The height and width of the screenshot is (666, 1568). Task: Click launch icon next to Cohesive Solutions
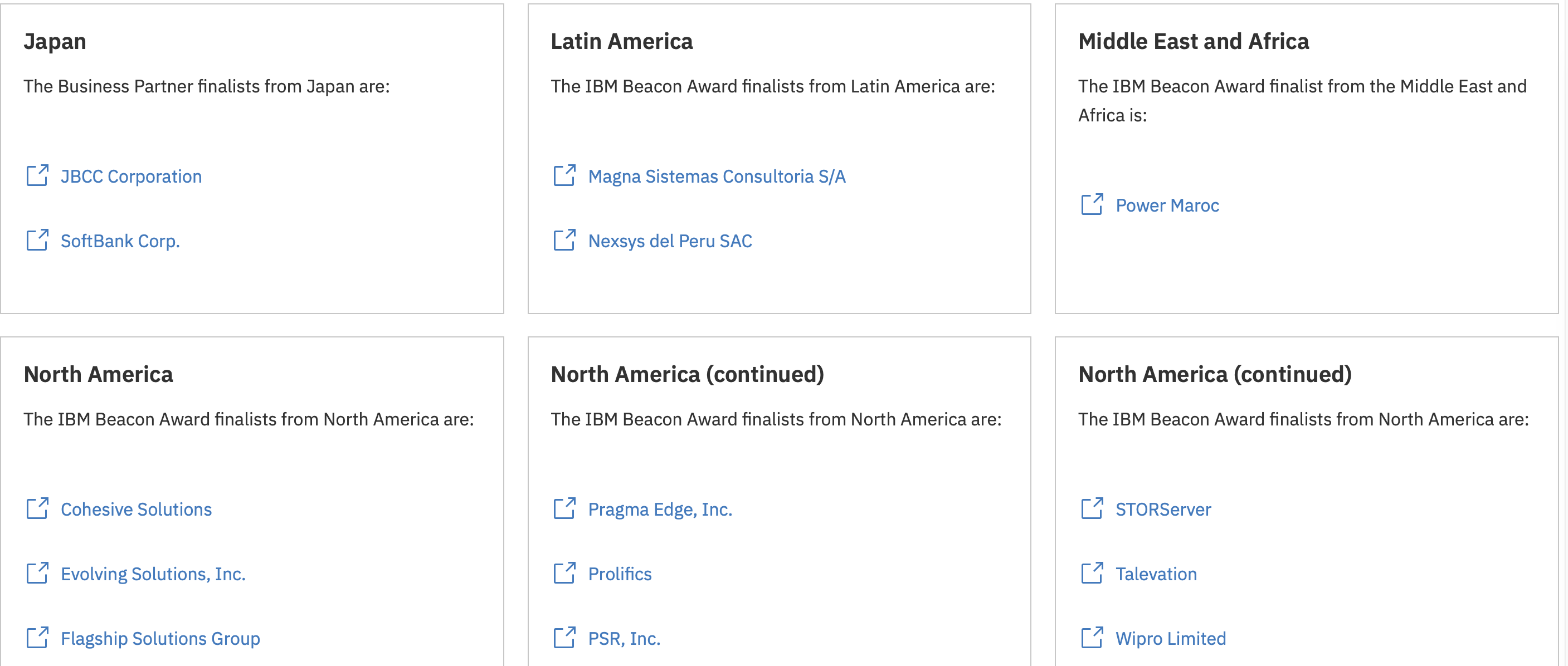[x=37, y=508]
